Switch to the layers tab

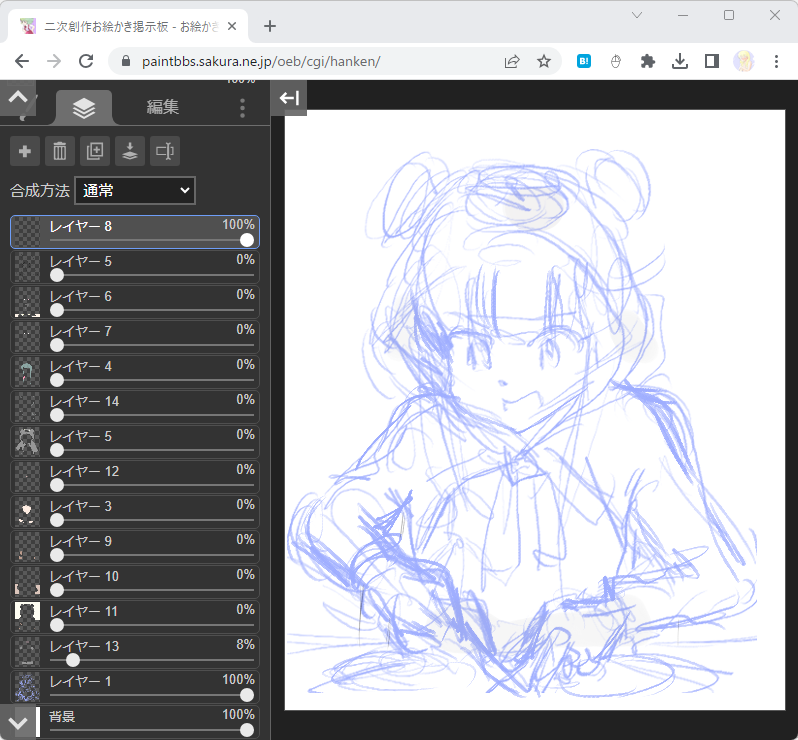(84, 107)
